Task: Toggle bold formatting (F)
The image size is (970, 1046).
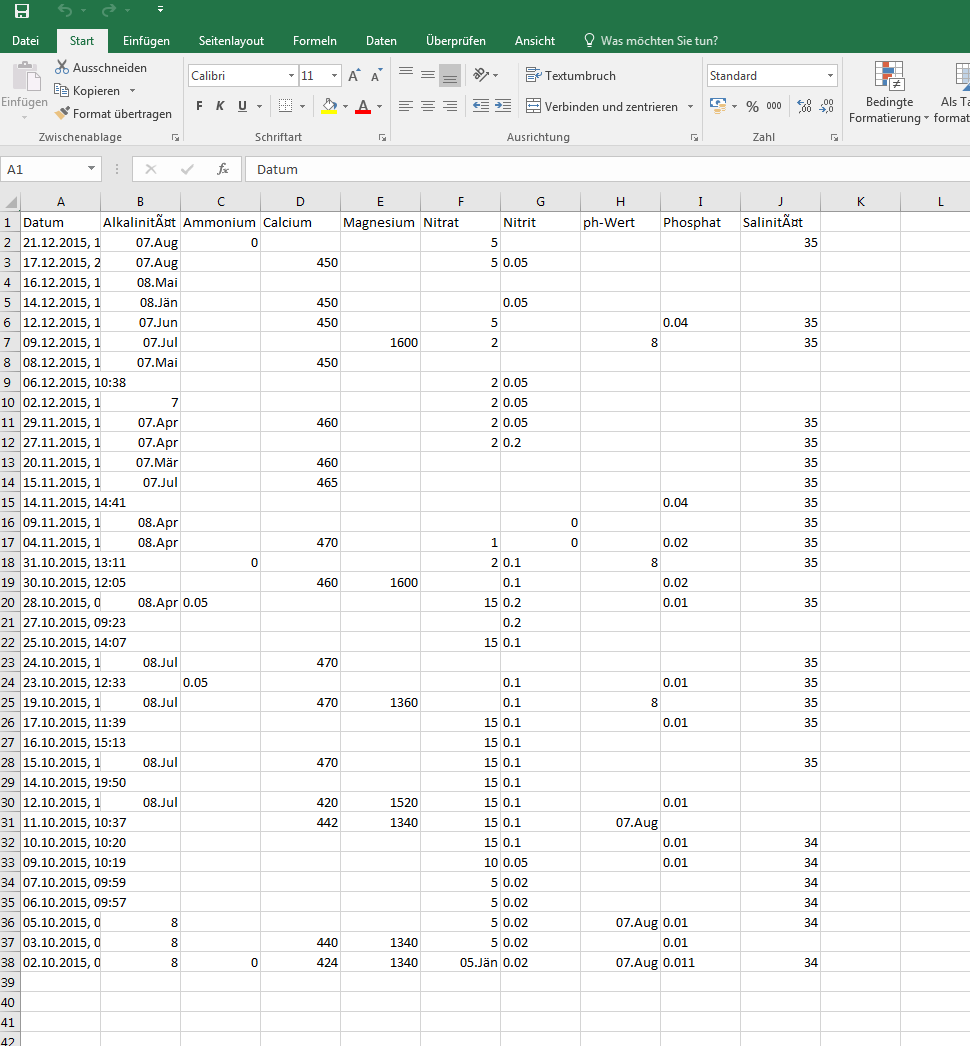Action: pyautogui.click(x=199, y=106)
